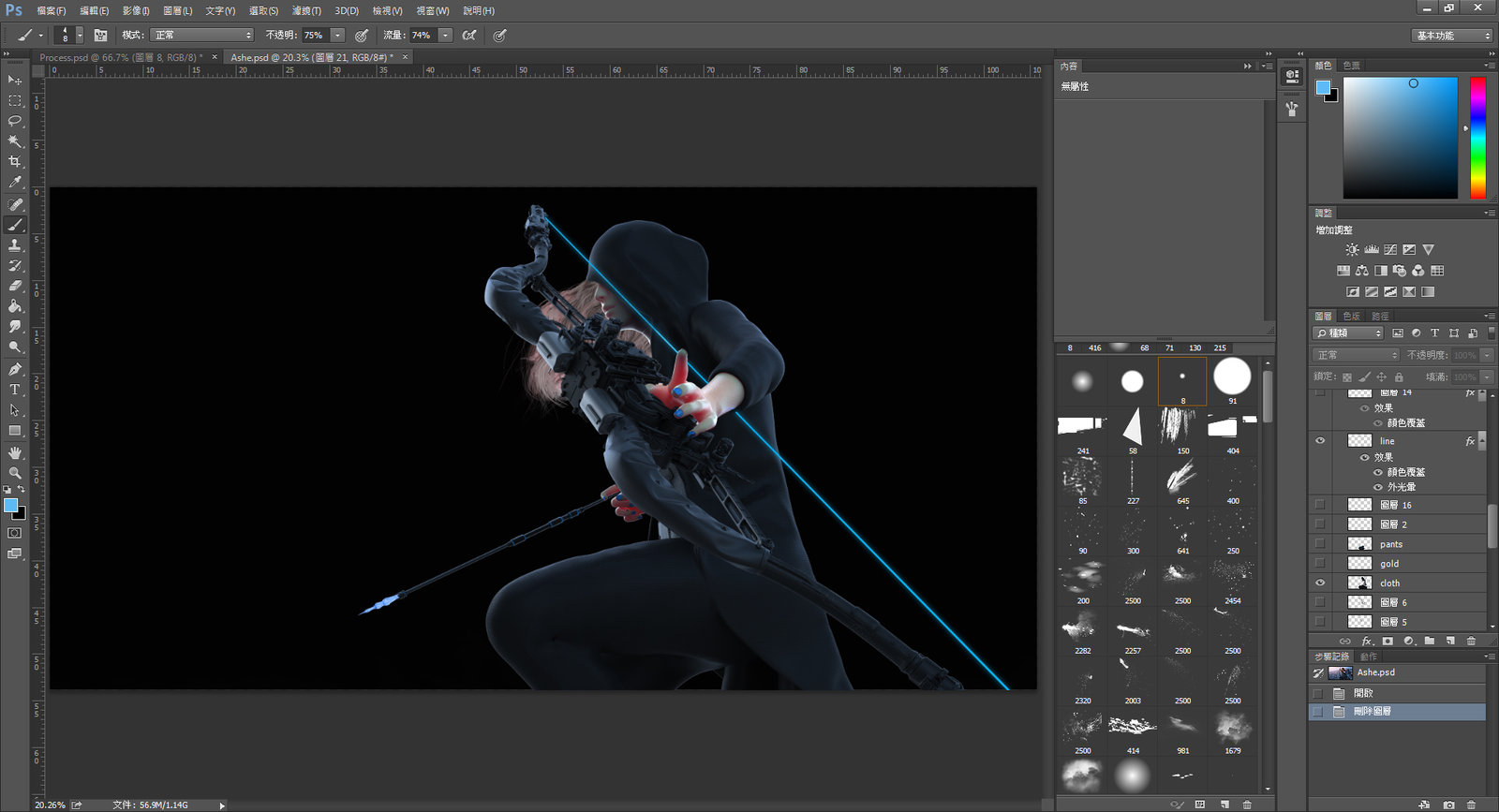Screen dimensions: 1499x812
Task: Hide the line layer
Action: pyautogui.click(x=1320, y=440)
